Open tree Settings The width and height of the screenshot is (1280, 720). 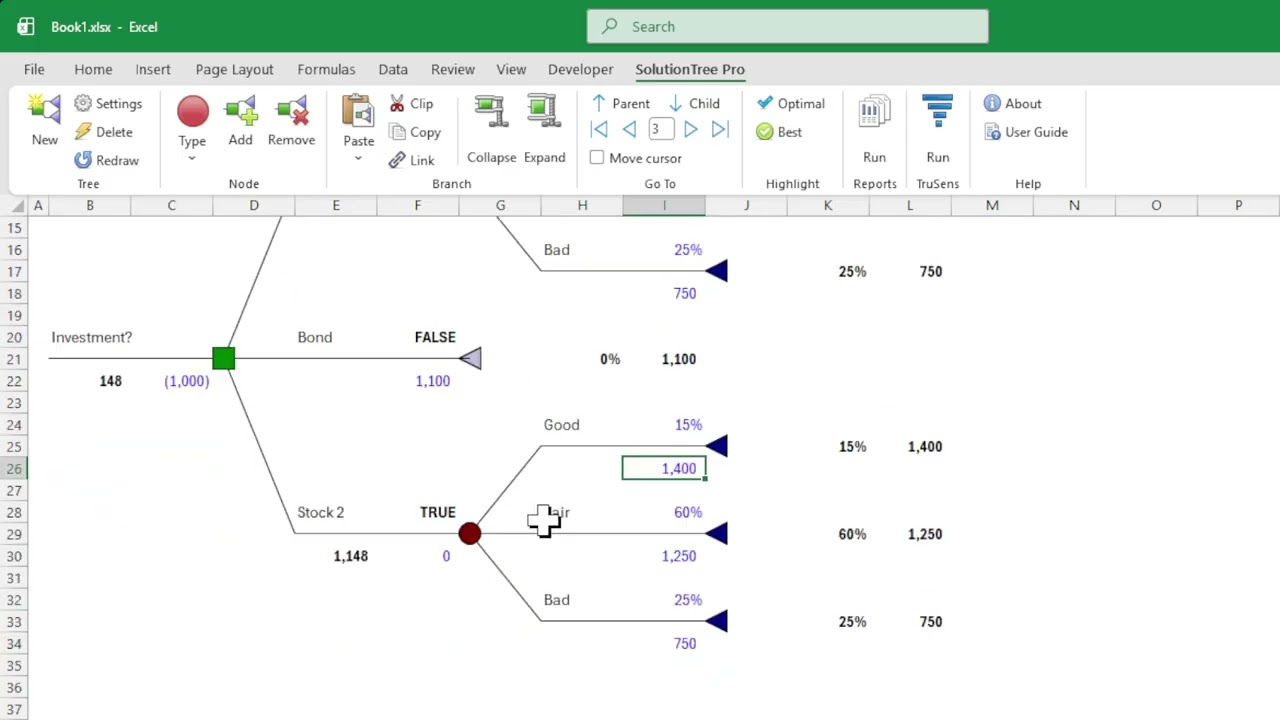[x=108, y=104]
